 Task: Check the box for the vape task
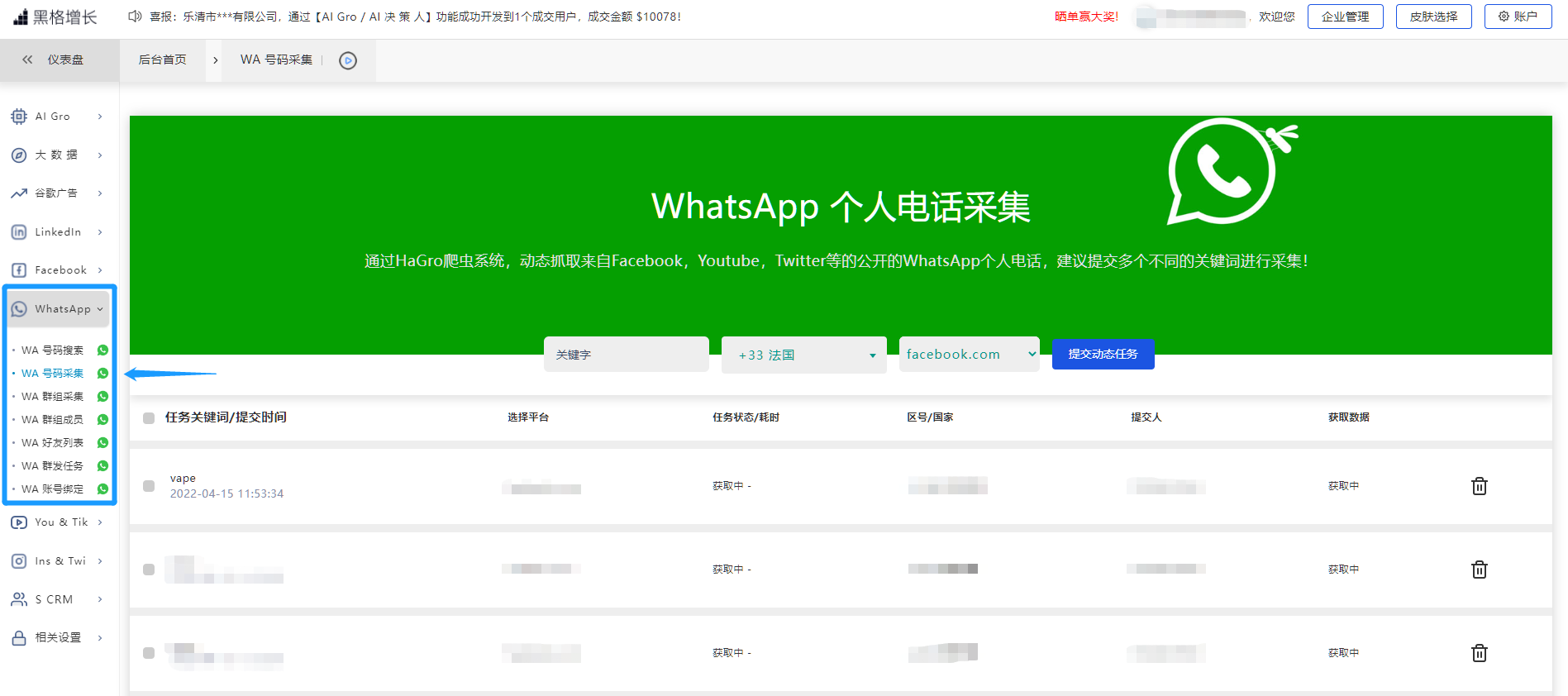pos(149,486)
